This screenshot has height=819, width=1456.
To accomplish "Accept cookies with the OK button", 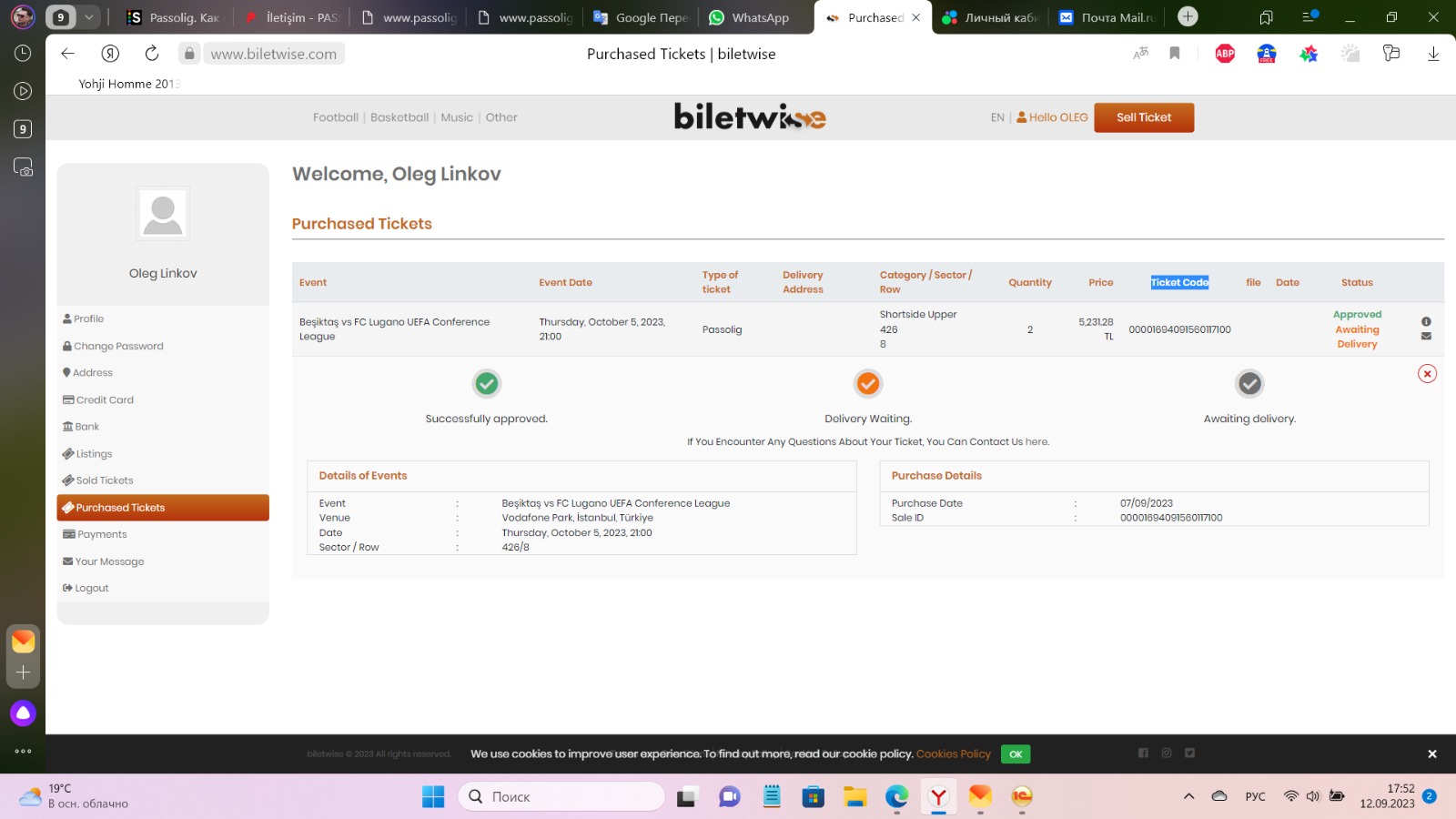I will pyautogui.click(x=1016, y=754).
